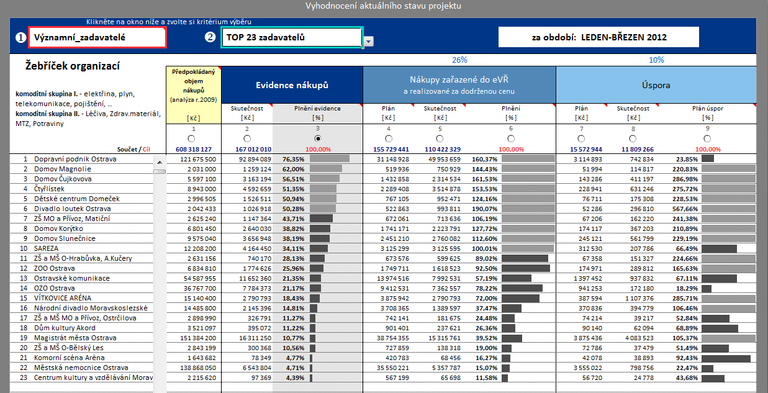Click the Nákupy zařazené do eVŘ header
Viewport: 768px width, 393px height.
click(459, 85)
